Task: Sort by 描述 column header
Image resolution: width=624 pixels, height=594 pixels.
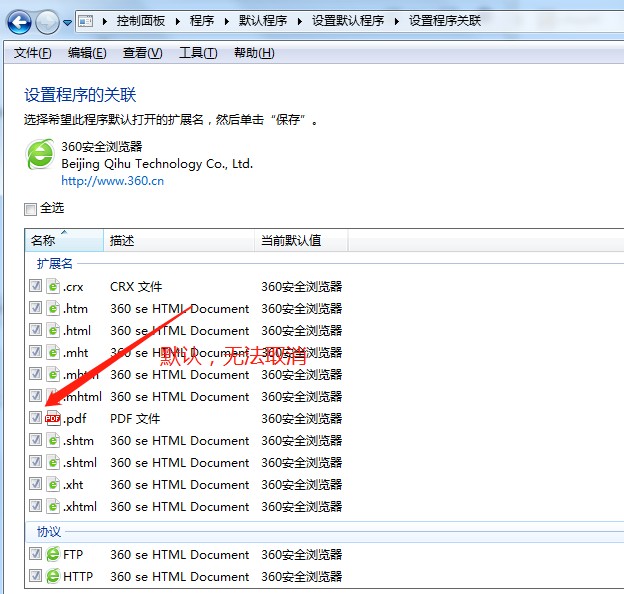Action: coord(179,240)
